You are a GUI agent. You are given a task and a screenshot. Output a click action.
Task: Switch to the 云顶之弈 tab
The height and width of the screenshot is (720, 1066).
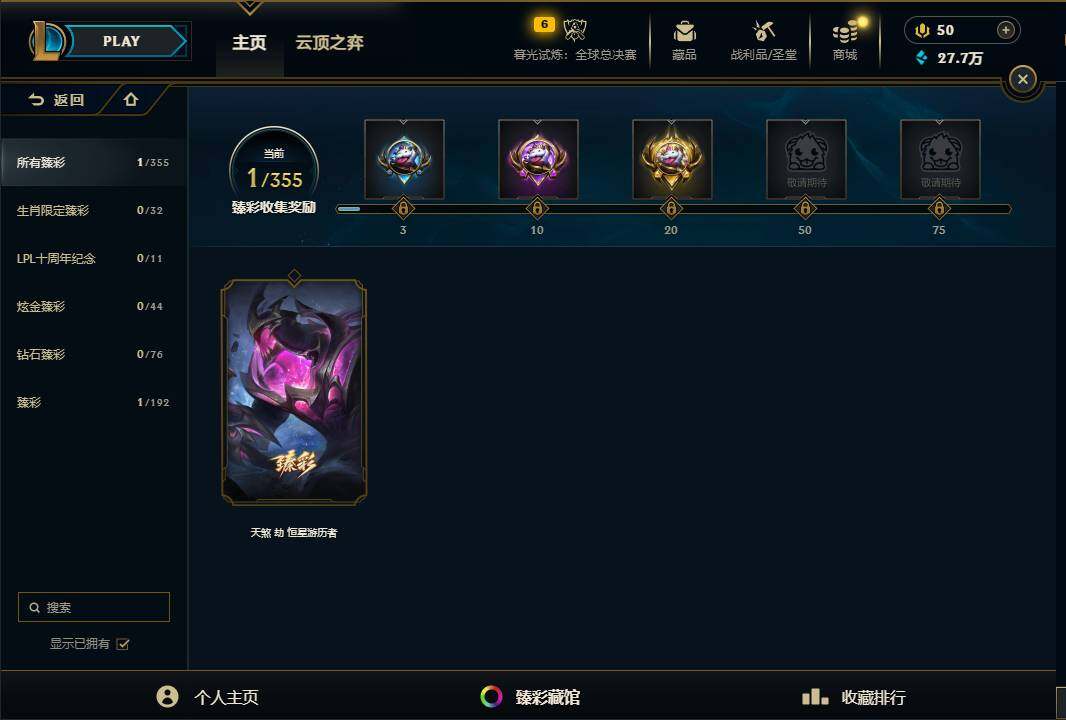[329, 42]
